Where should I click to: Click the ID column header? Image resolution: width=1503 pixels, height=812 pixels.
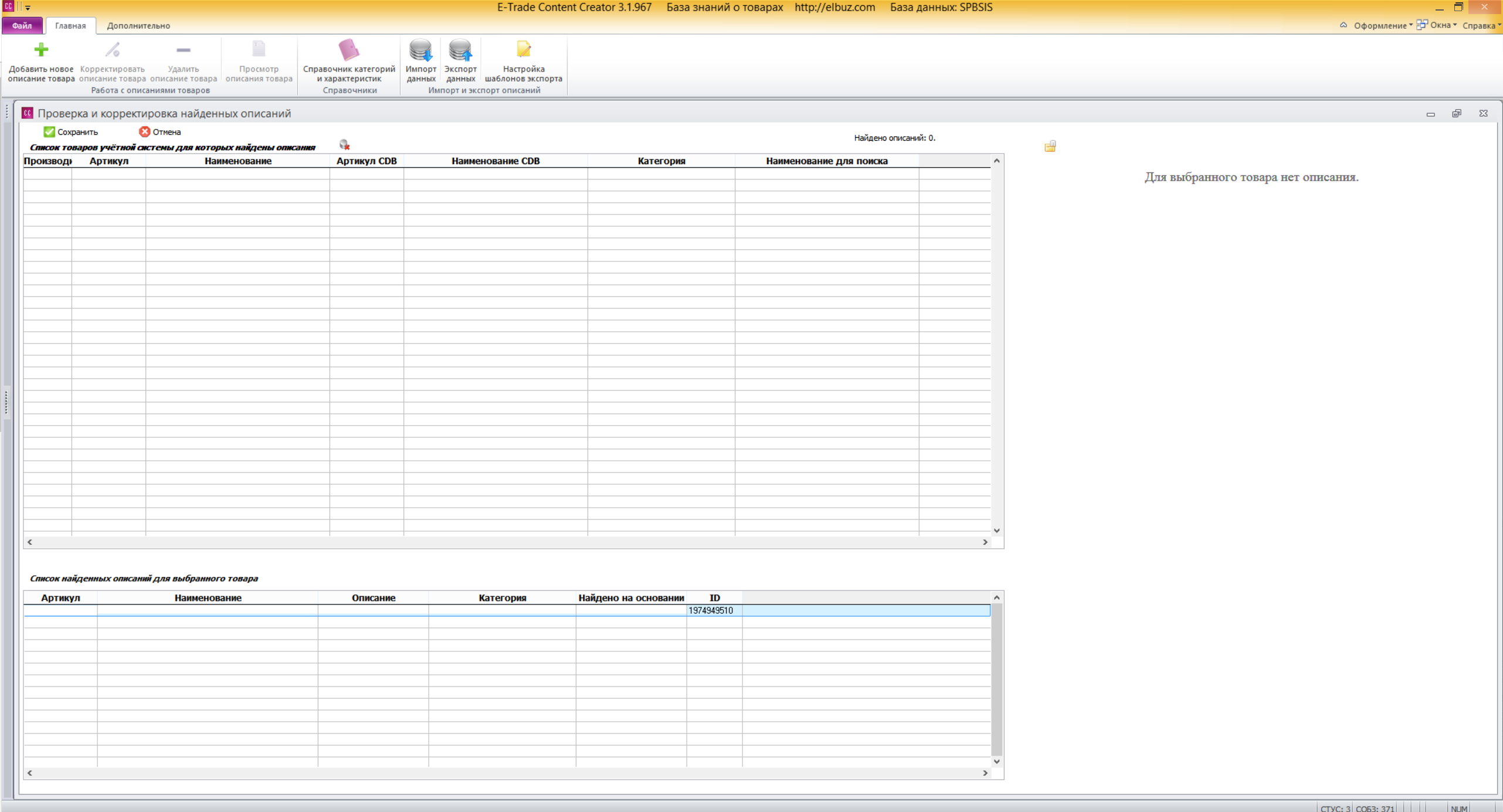point(714,597)
